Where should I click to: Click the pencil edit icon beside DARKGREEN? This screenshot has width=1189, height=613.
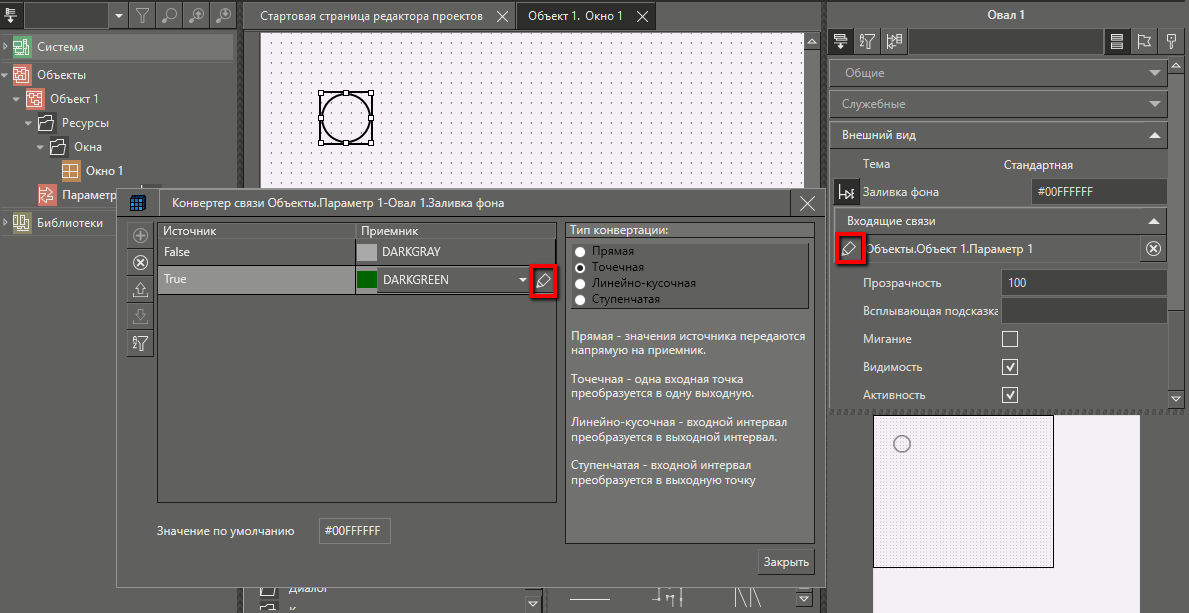(543, 280)
